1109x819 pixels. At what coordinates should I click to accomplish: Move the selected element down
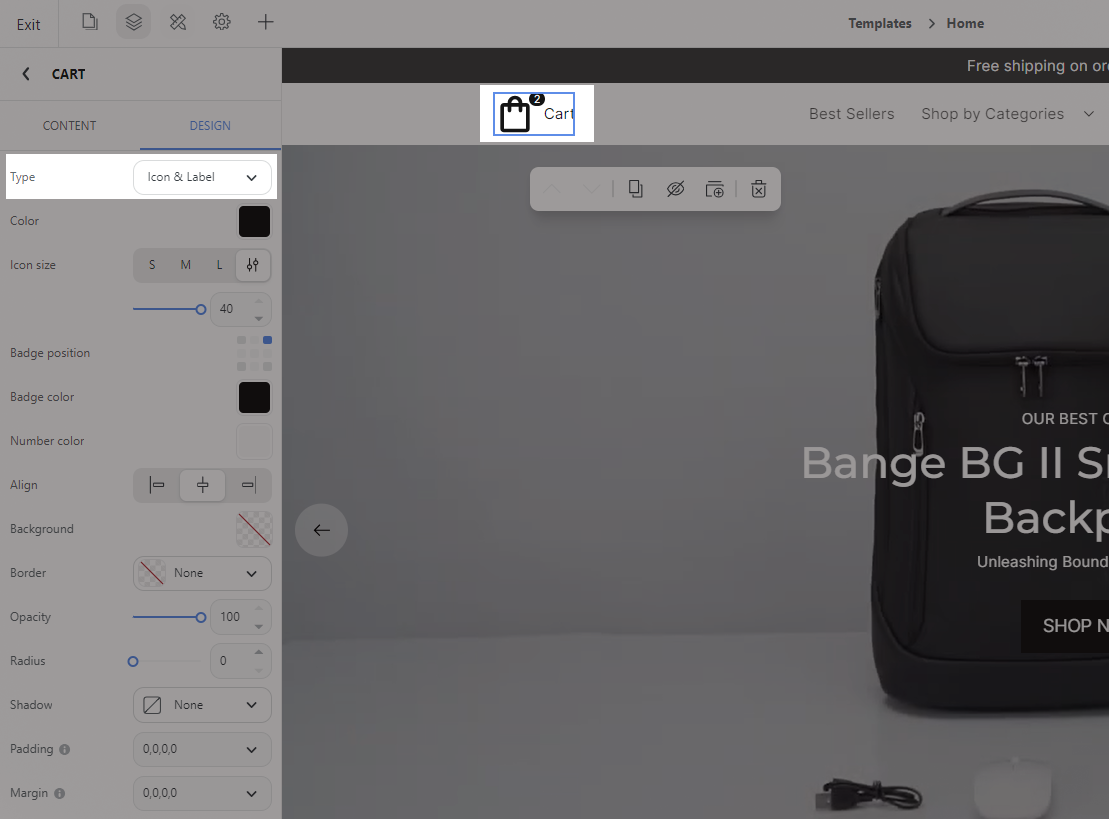(591, 189)
